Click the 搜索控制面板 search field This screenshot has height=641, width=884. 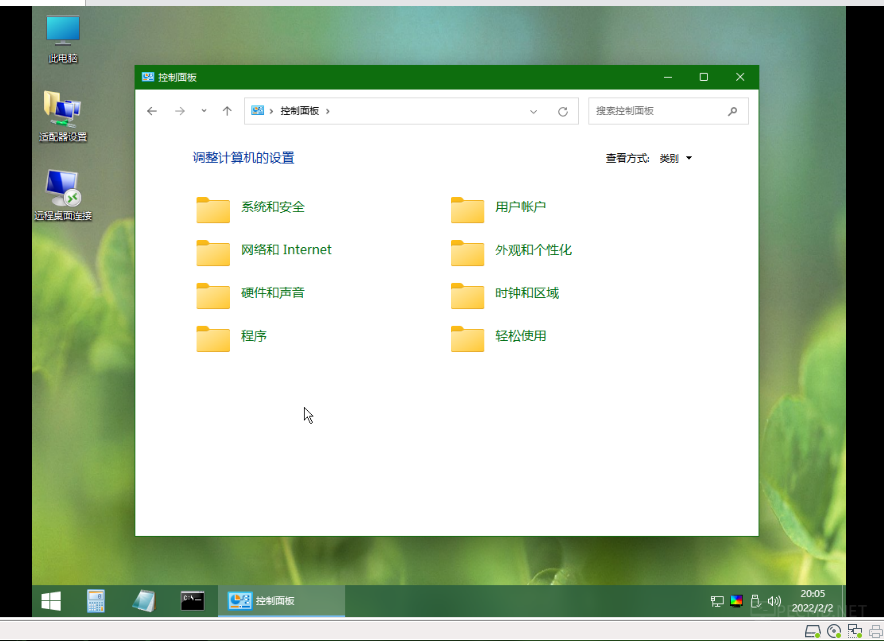[668, 111]
